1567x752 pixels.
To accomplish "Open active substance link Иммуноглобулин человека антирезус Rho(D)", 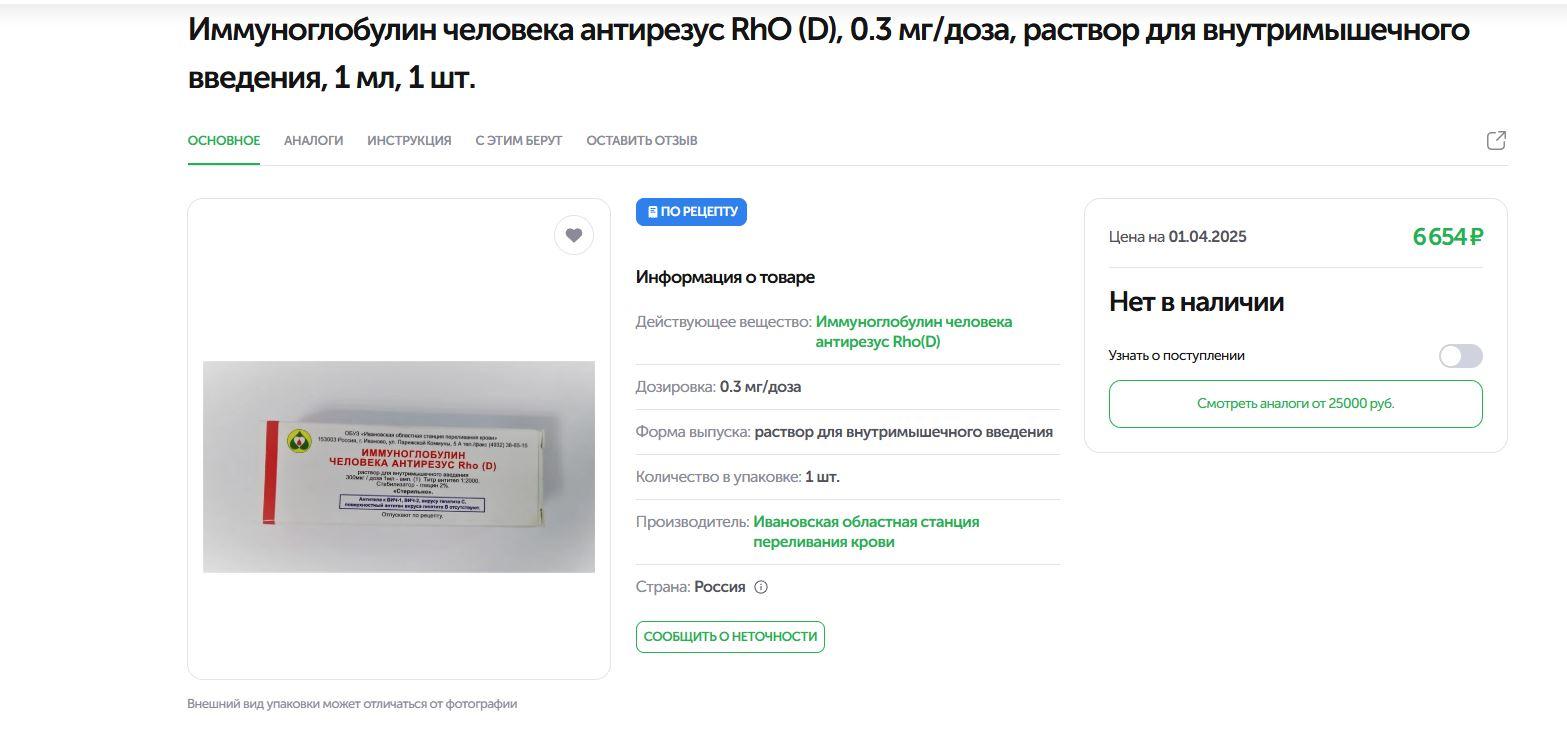I will 914,332.
